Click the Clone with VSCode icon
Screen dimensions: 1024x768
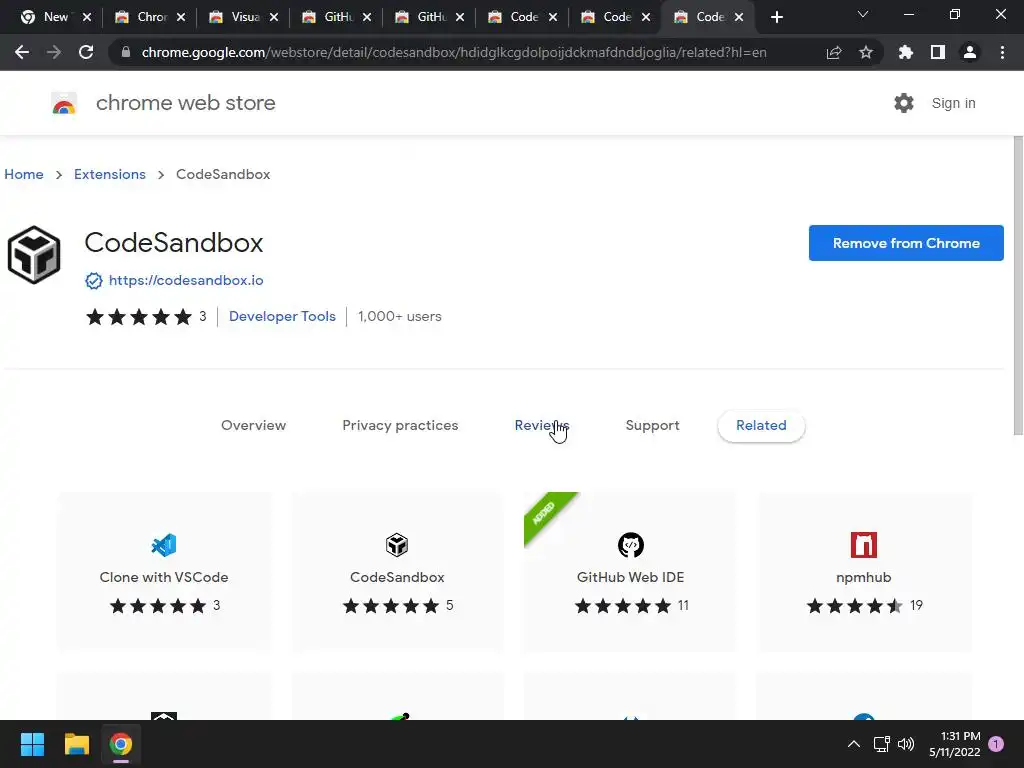[x=164, y=545]
